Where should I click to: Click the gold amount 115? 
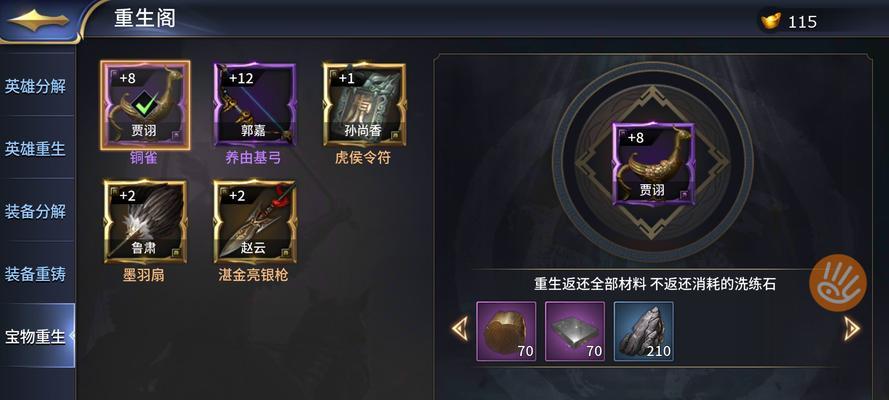click(802, 22)
